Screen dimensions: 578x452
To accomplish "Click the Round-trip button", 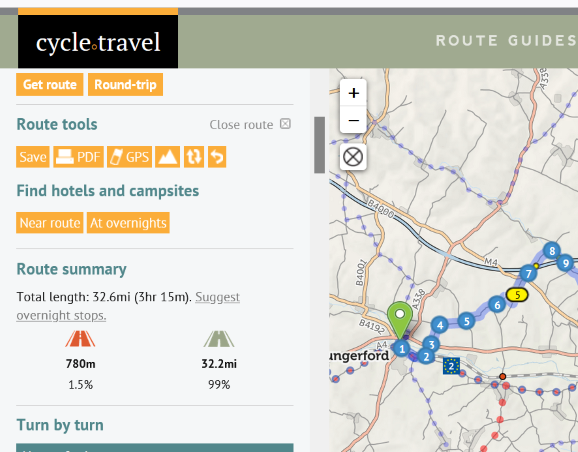I will coord(125,84).
